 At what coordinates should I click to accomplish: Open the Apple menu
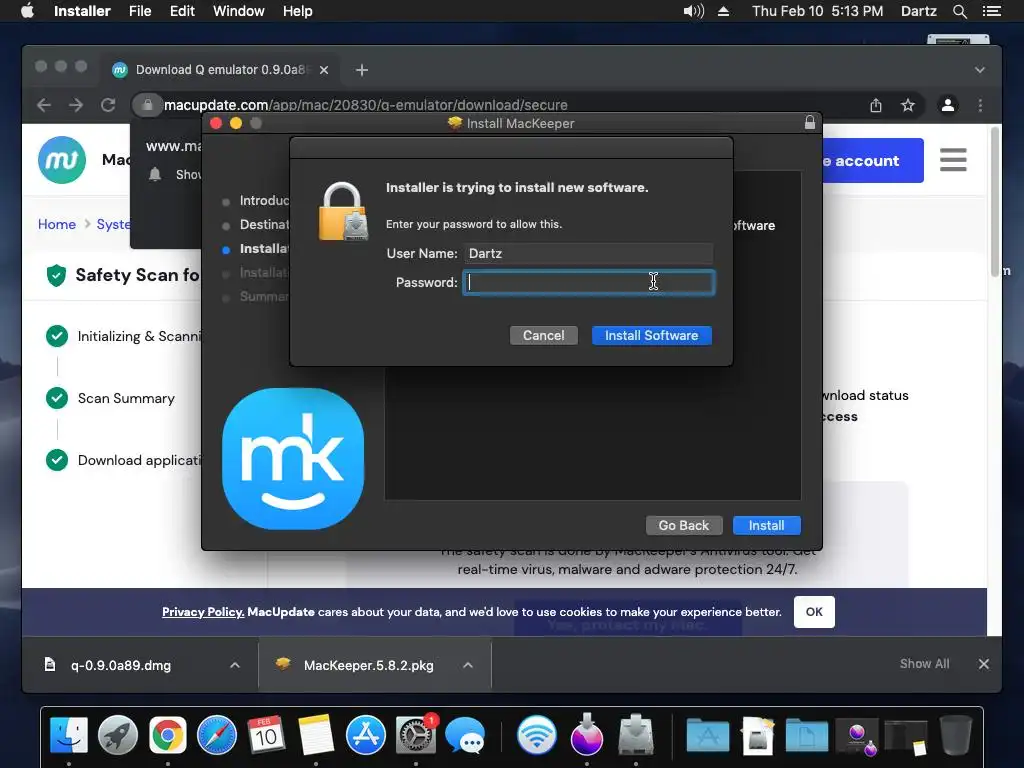coord(27,11)
